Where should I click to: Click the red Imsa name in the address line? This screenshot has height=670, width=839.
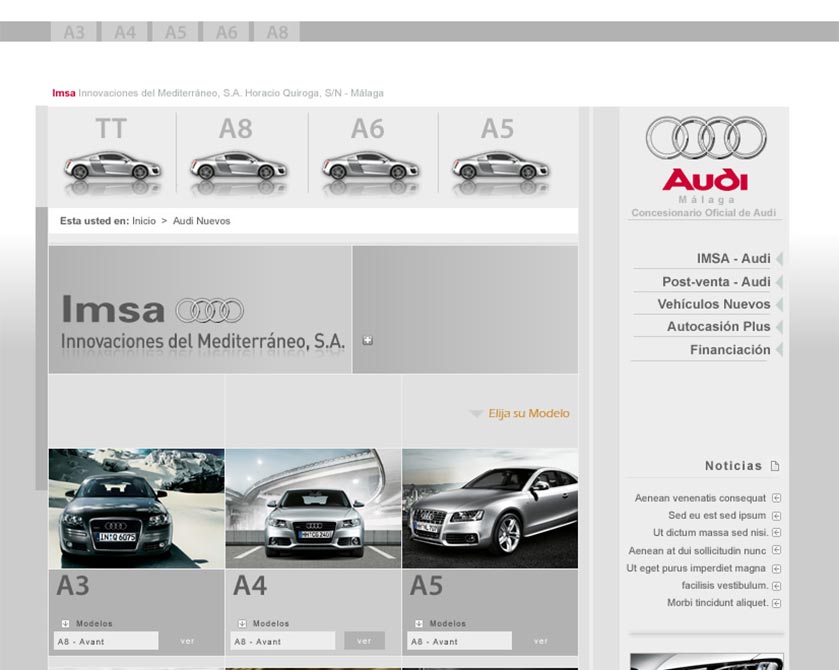pos(64,93)
